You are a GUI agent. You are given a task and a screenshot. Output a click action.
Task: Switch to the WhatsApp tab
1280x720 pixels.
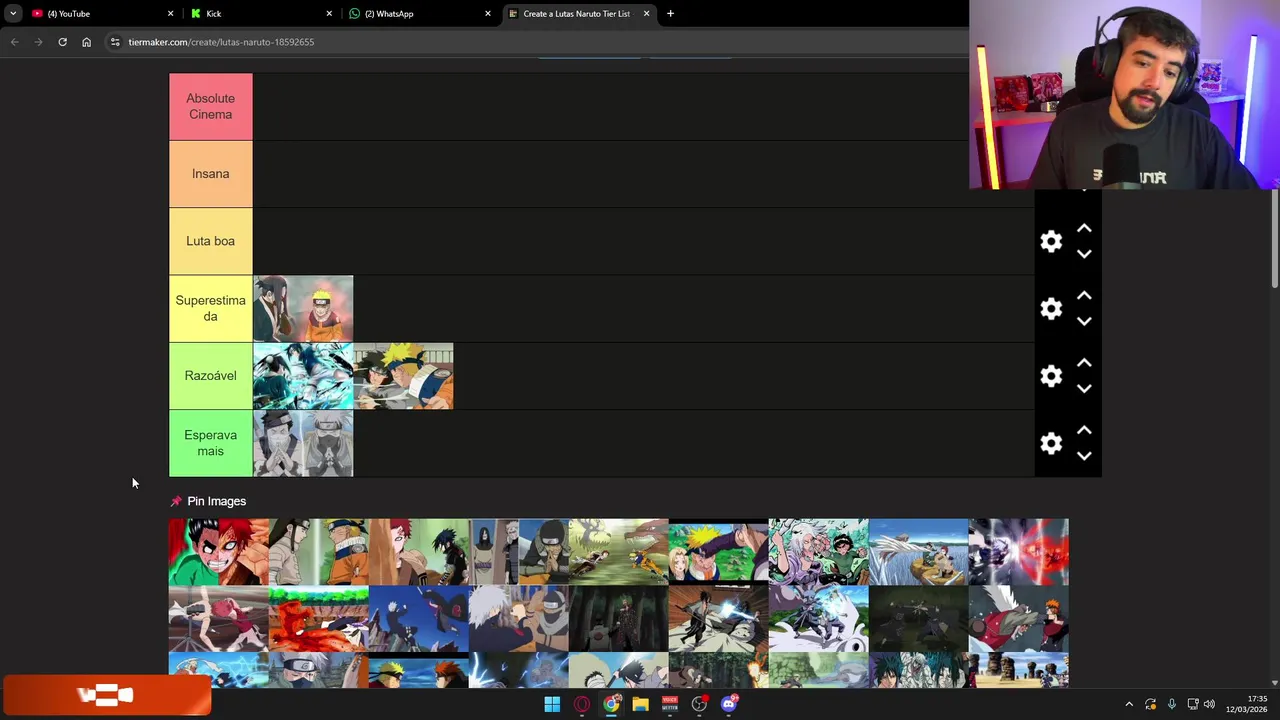pos(420,14)
